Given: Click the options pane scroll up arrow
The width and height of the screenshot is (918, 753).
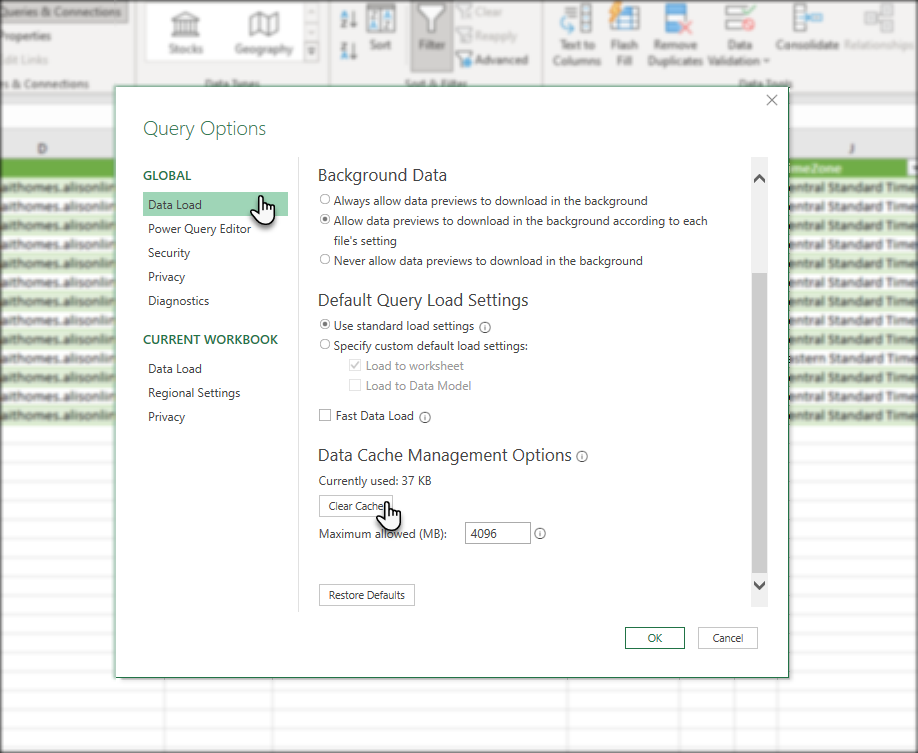Looking at the screenshot, I should click(759, 179).
